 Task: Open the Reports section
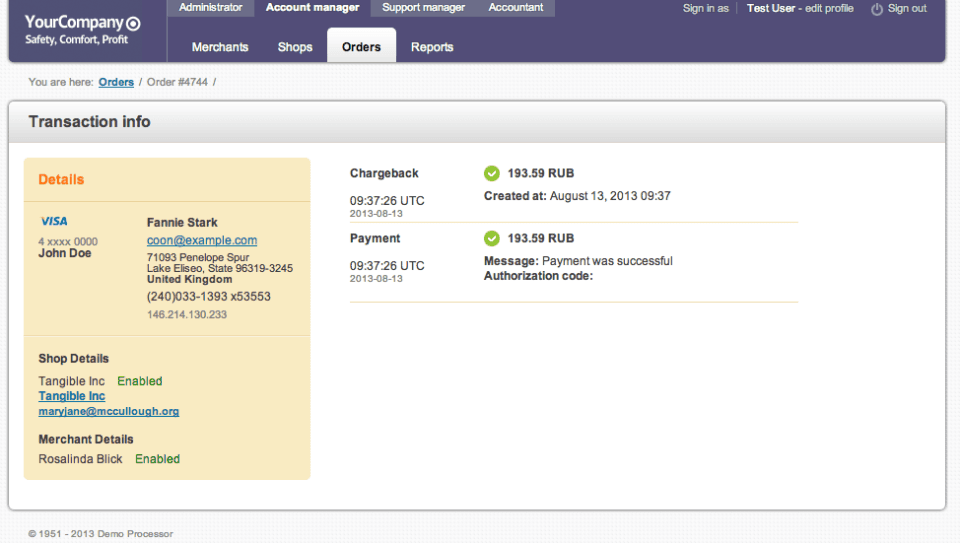point(432,47)
